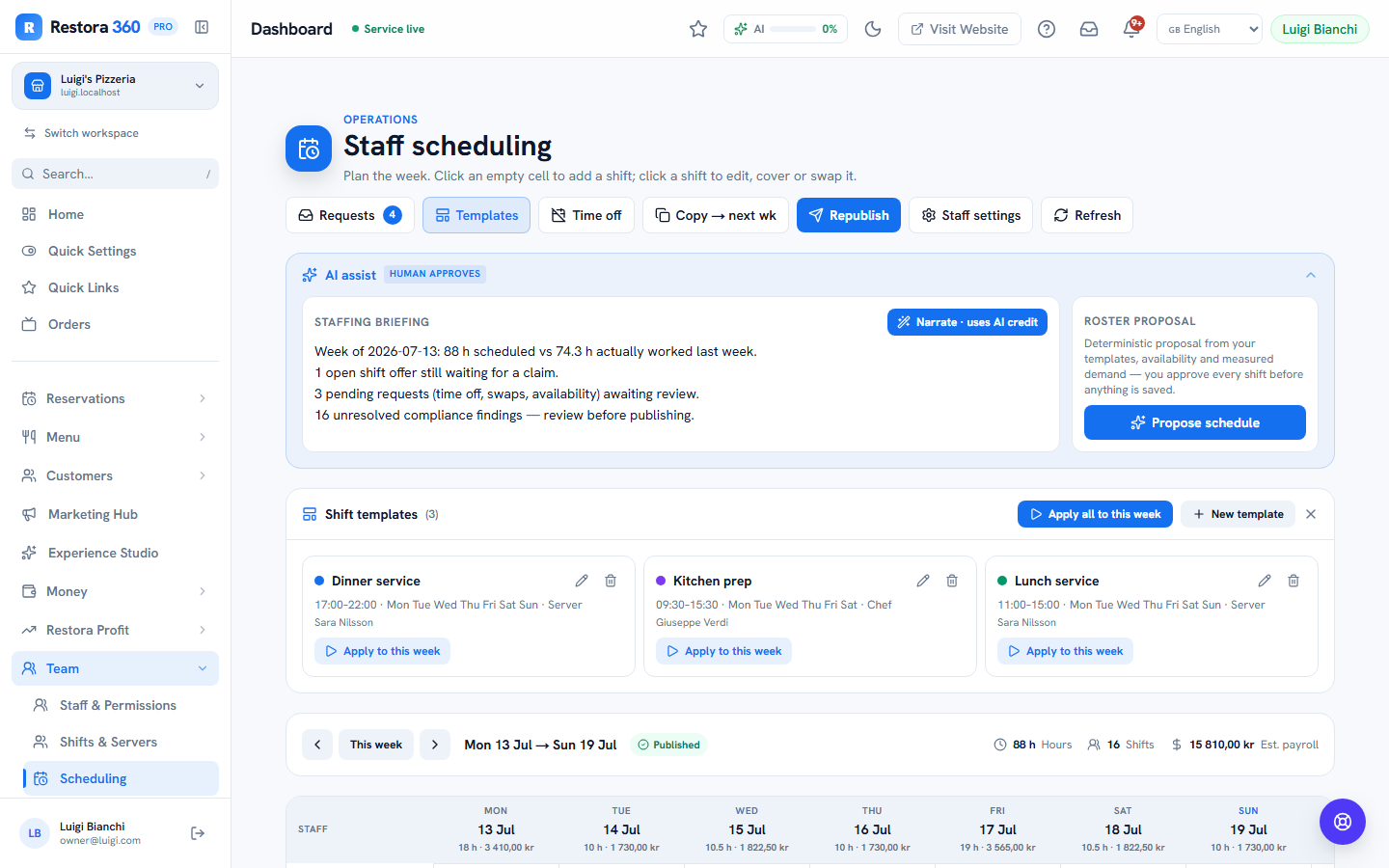Apply Kitchen prep to this week
This screenshot has width=1389, height=868.
[x=723, y=651]
